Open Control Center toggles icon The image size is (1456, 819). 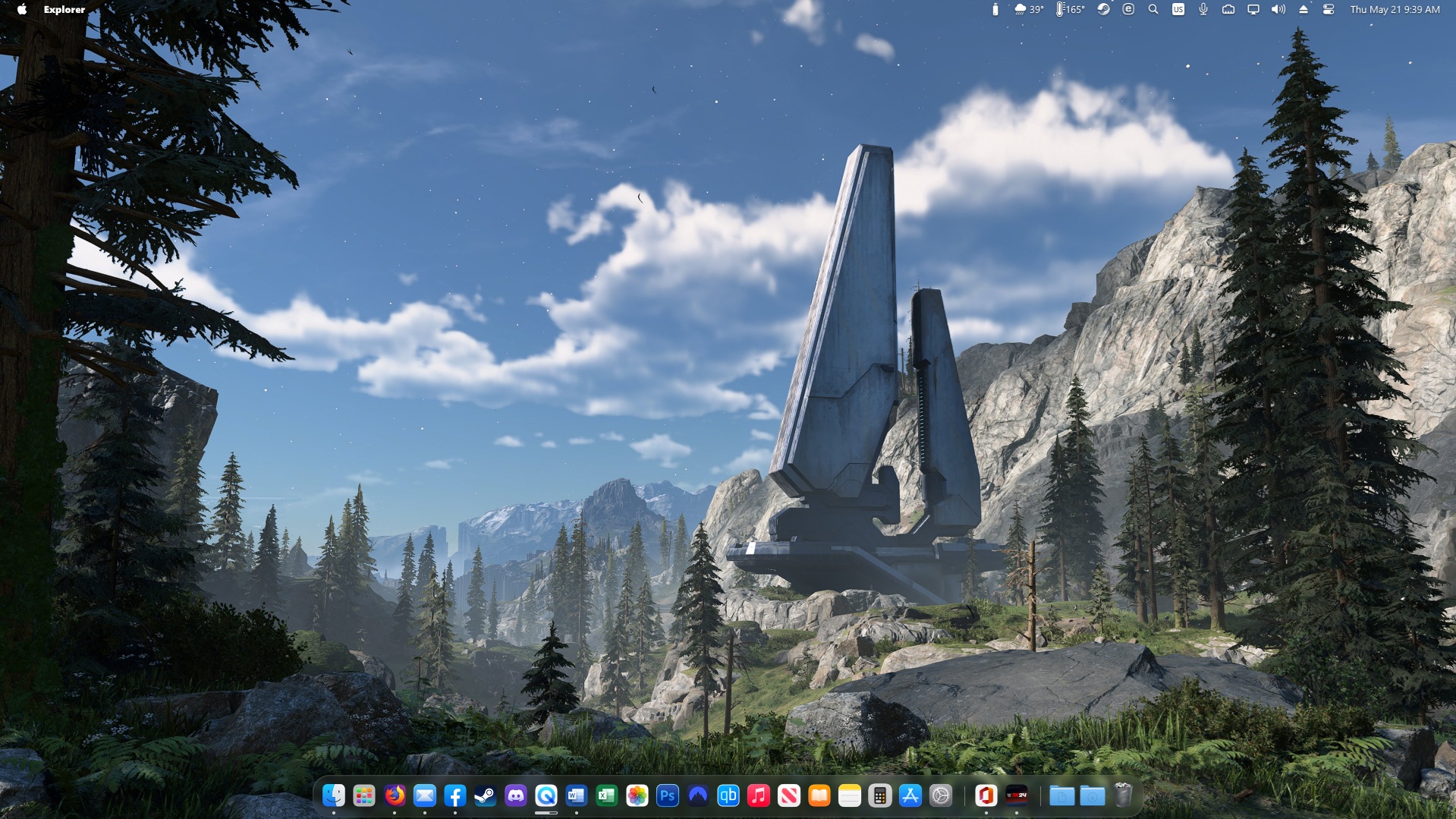coord(1329,9)
